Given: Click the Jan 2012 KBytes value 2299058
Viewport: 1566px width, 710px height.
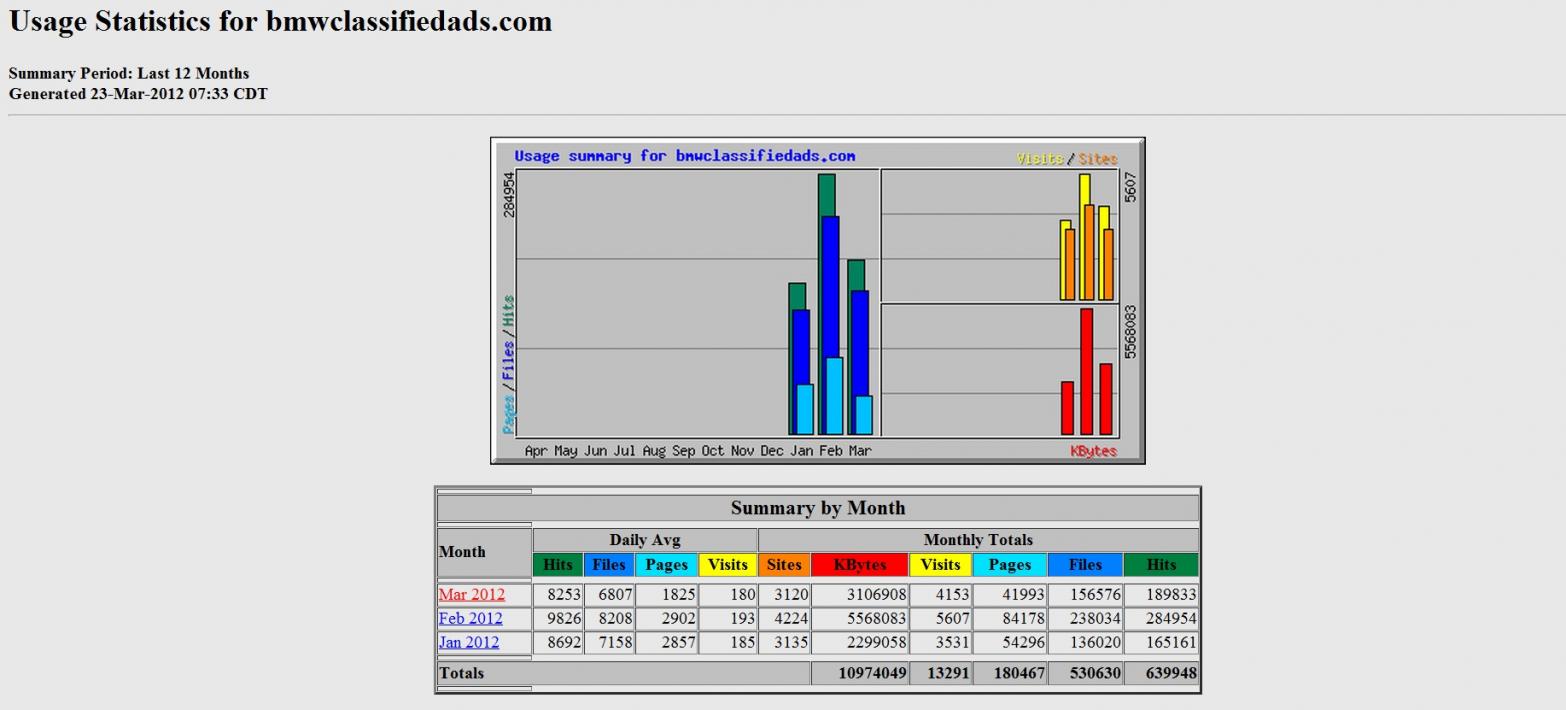Looking at the screenshot, I should pyautogui.click(x=877, y=642).
